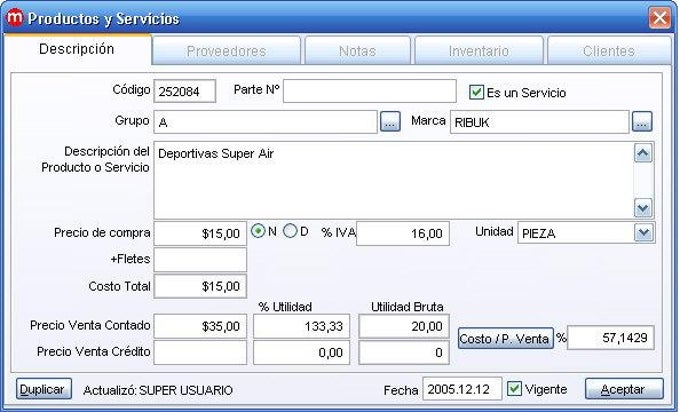Click the red m application logo icon

pos(14,17)
